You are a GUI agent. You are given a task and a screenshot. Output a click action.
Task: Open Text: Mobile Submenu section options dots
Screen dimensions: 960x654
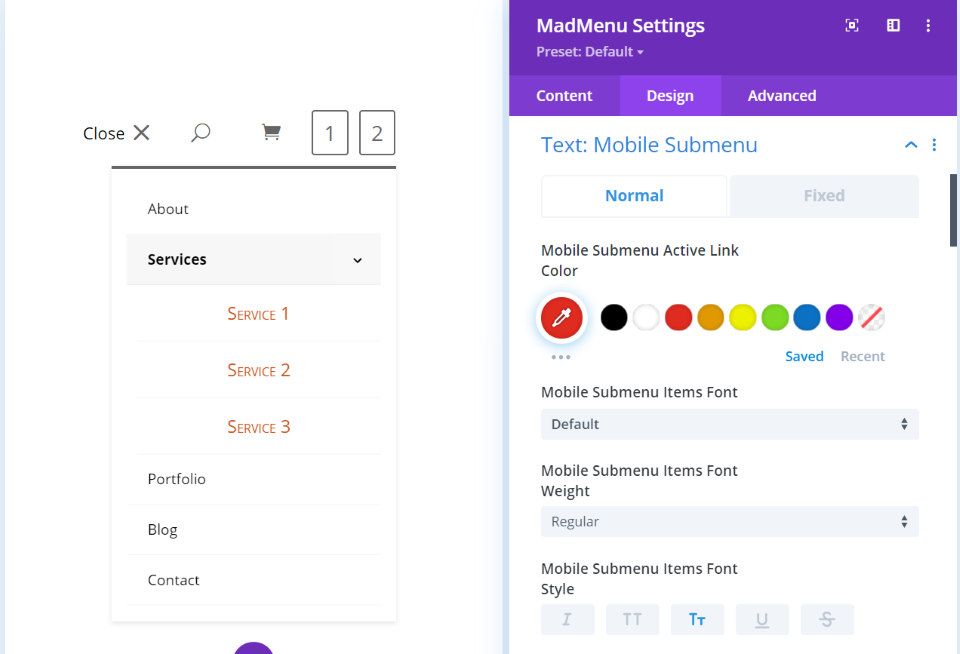[x=934, y=145]
